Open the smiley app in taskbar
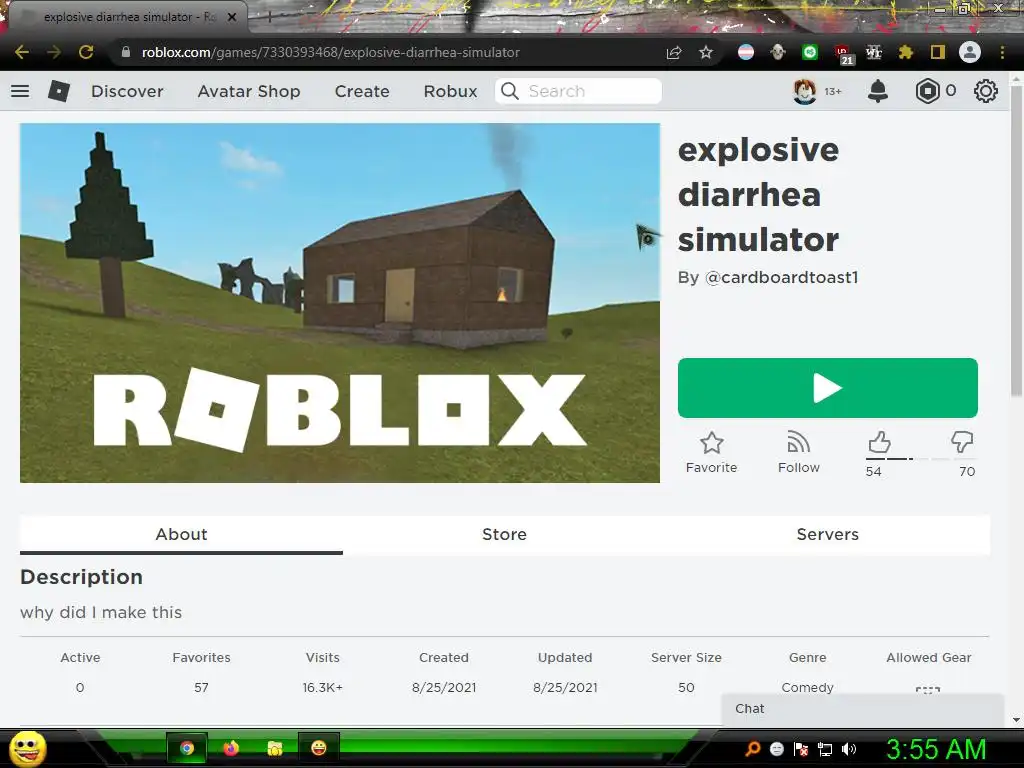1024x768 pixels. click(318, 748)
